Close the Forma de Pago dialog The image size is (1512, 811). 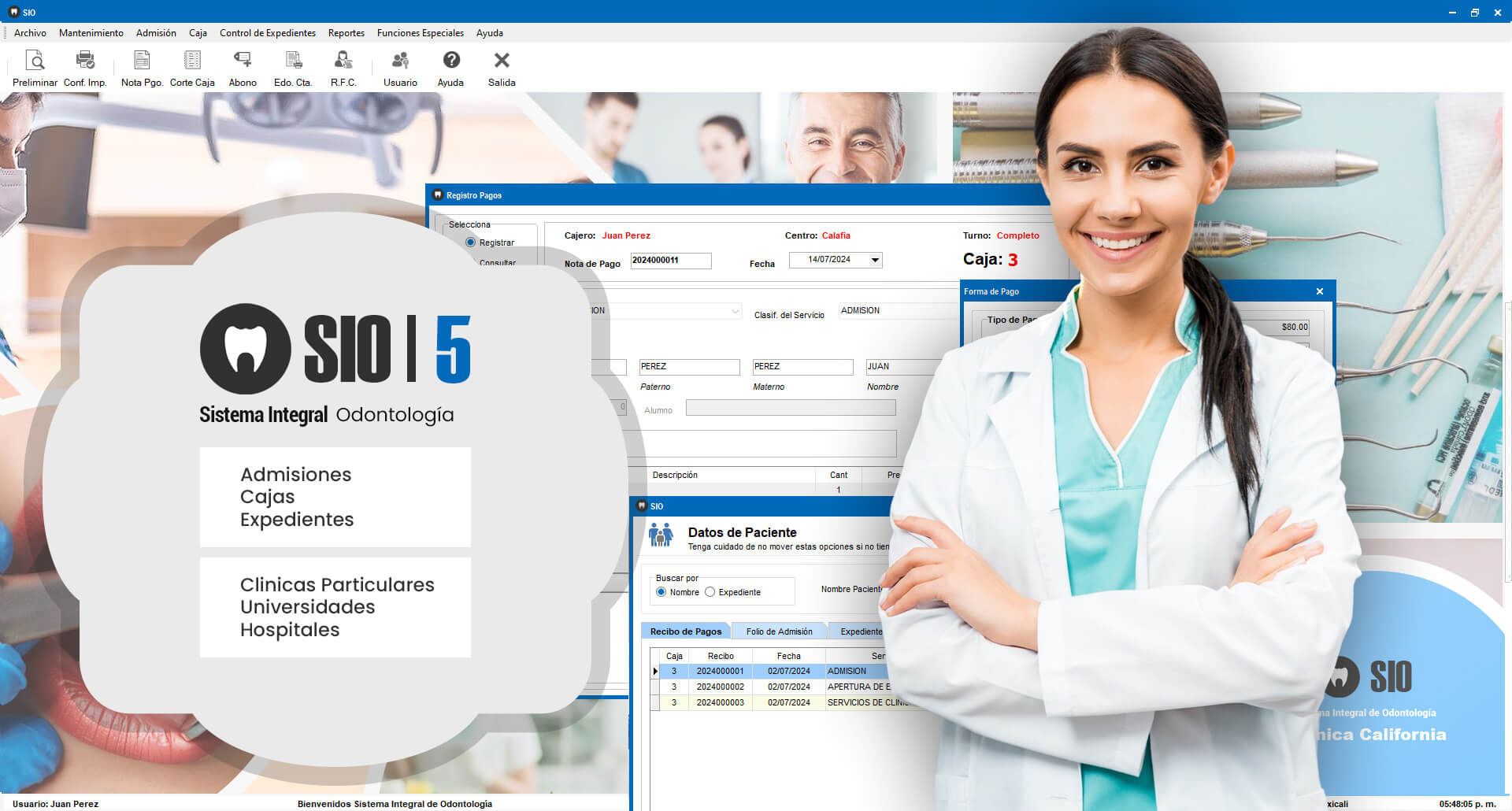point(1320,291)
